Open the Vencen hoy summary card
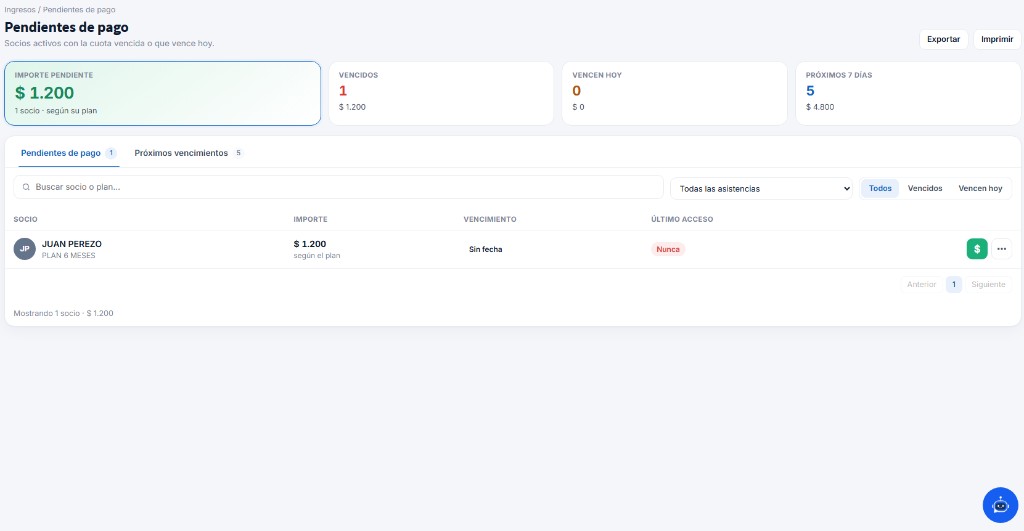This screenshot has height=531, width=1024. click(675, 93)
